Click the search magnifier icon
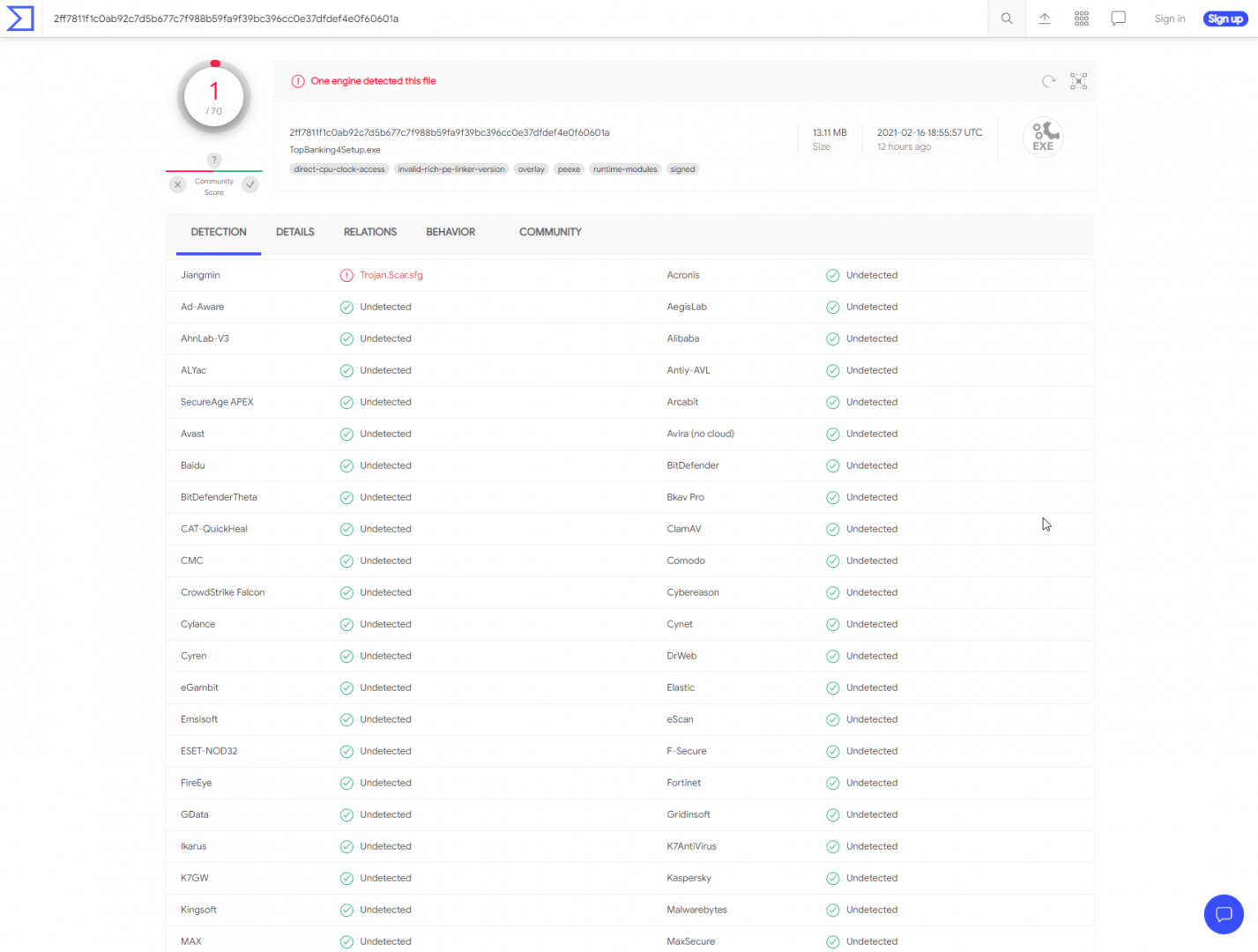Image resolution: width=1258 pixels, height=952 pixels. pos(1007,19)
